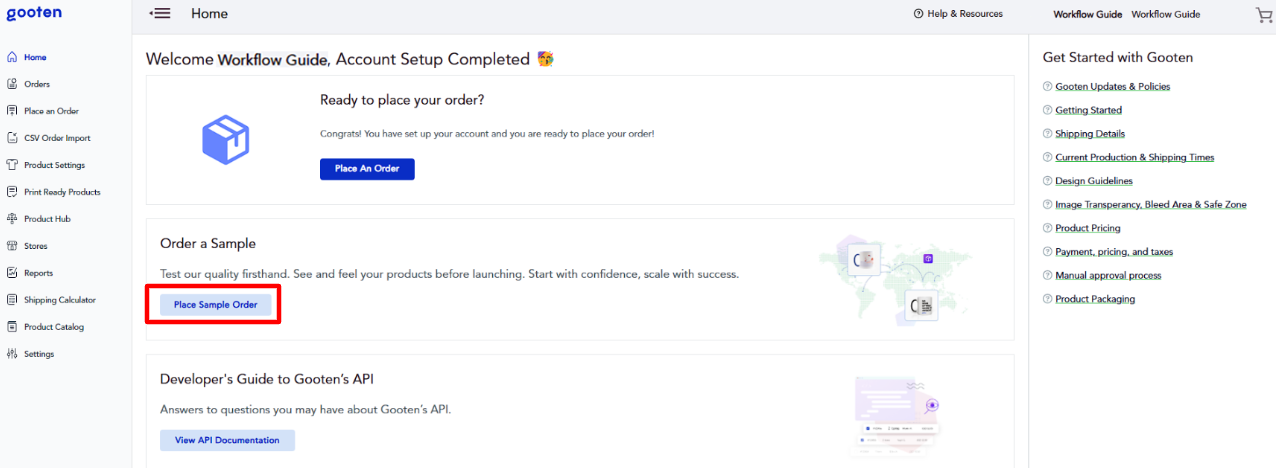The width and height of the screenshot is (1276, 468).
Task: Open the Design Guidelines link
Action: [1094, 181]
